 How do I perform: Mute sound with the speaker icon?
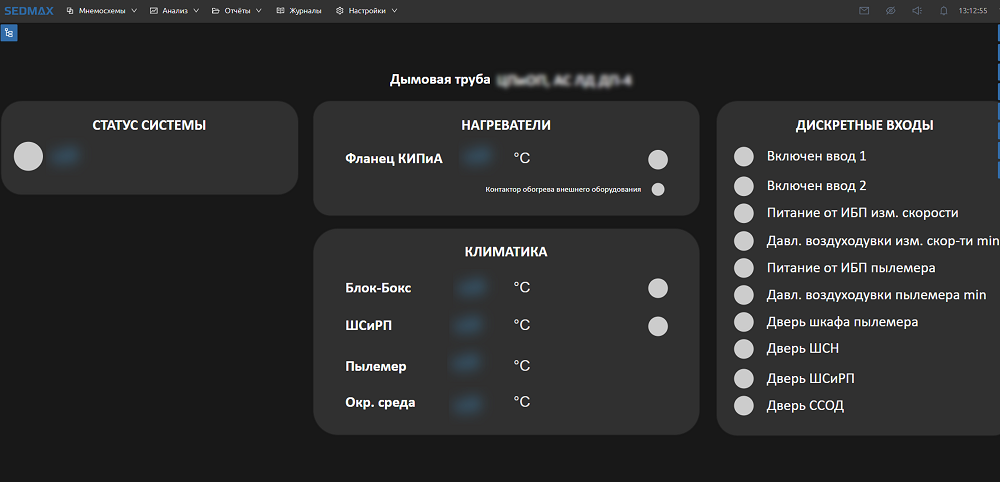click(917, 11)
